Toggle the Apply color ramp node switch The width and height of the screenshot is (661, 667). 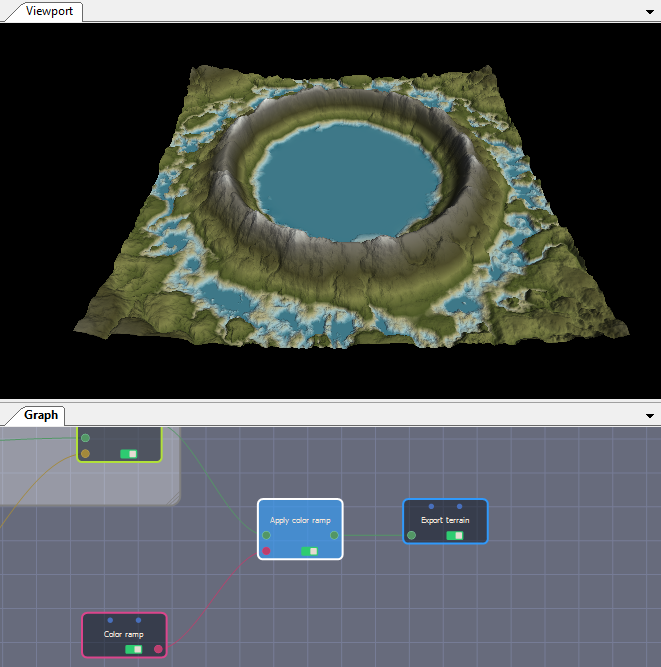coord(309,551)
